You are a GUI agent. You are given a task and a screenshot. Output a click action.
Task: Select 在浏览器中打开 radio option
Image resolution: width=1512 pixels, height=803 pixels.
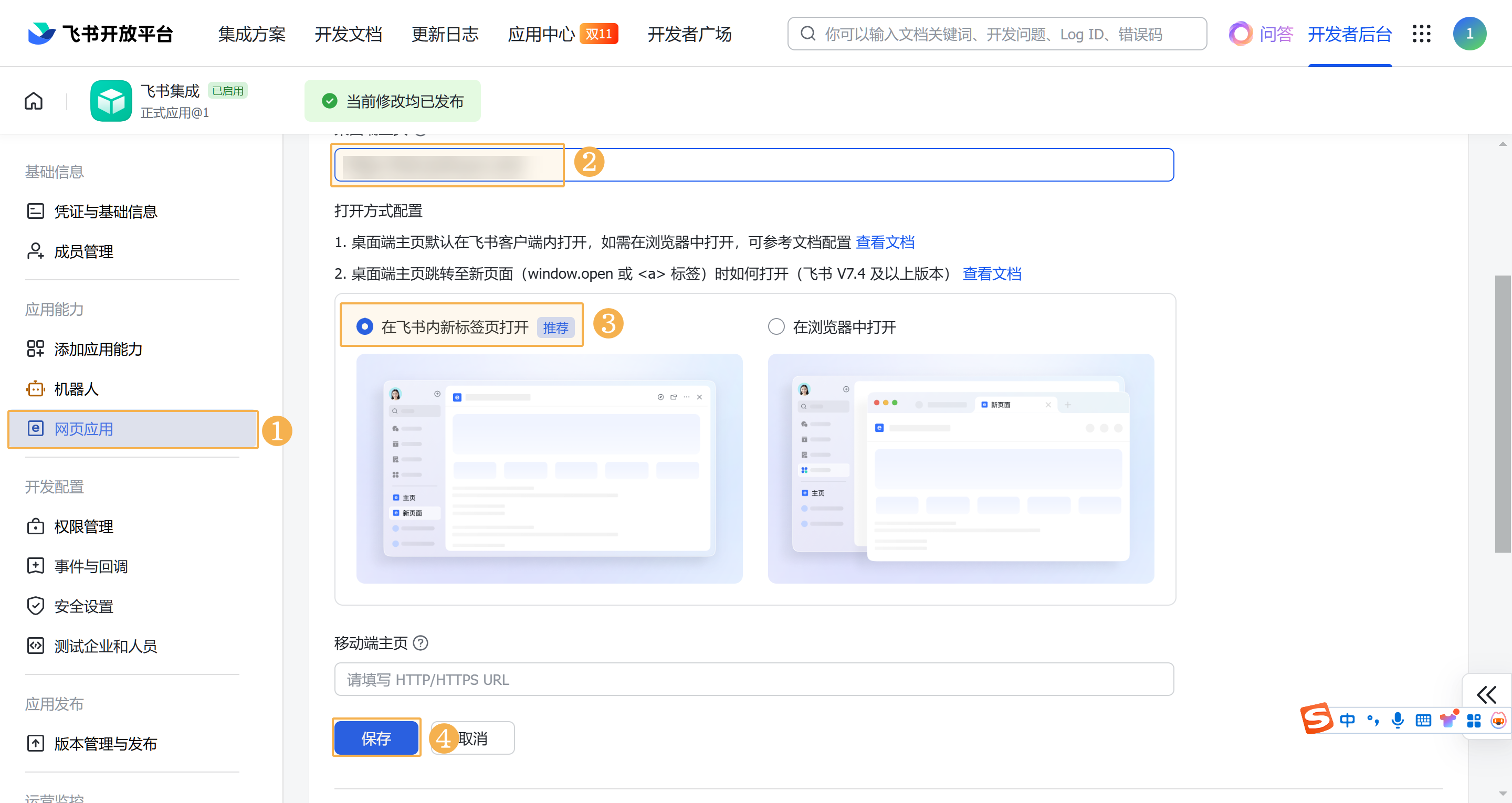click(x=776, y=327)
